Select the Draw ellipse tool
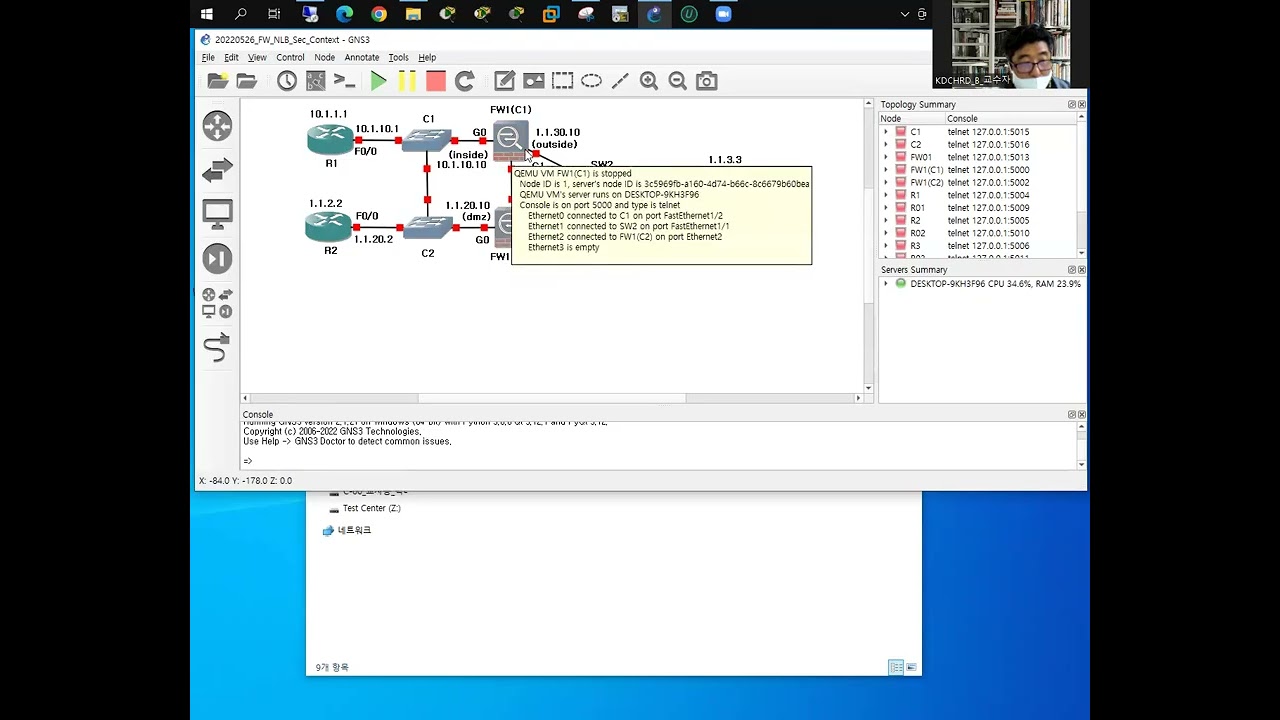 592,81
